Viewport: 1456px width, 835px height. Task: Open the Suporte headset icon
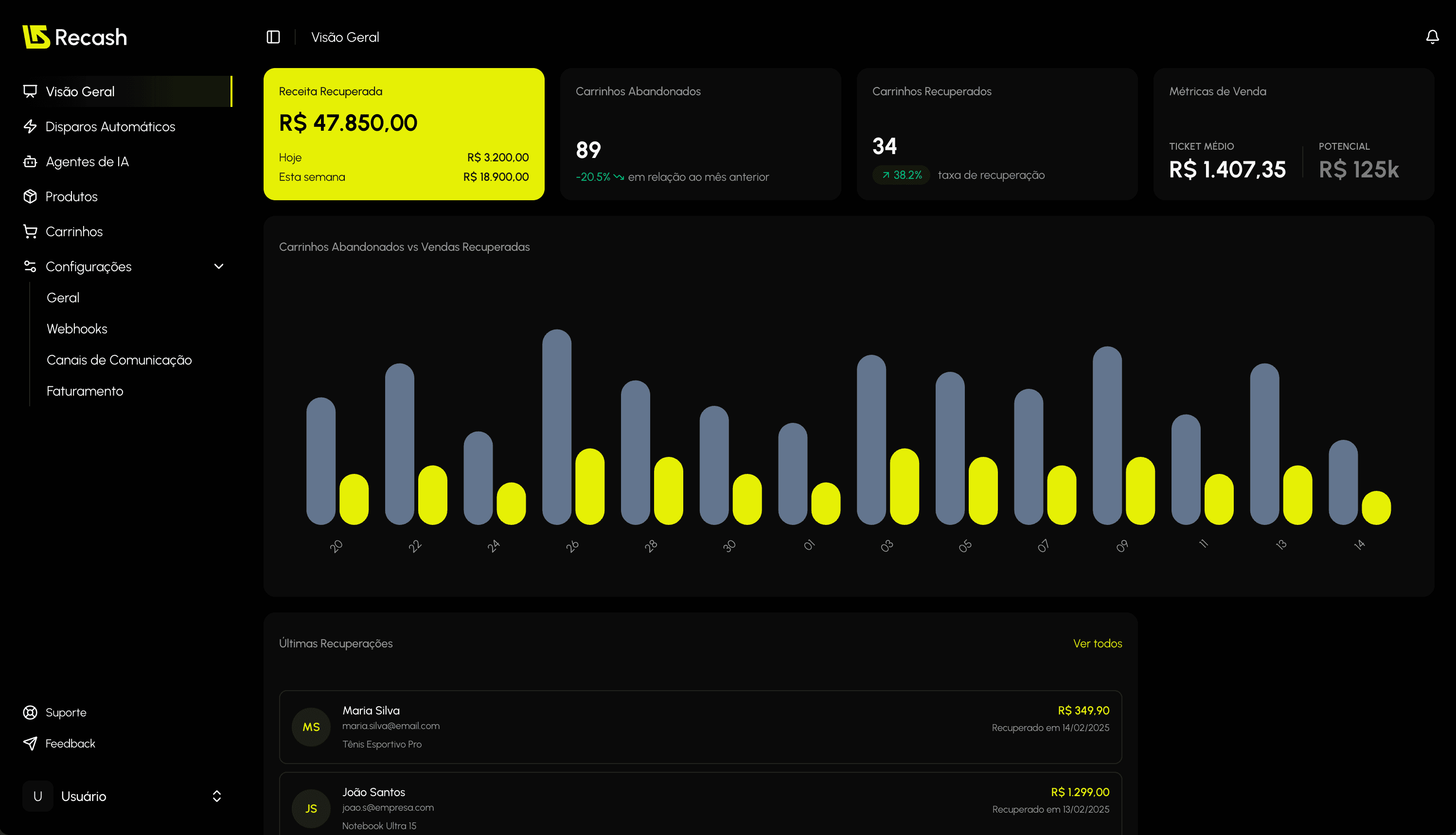tap(30, 712)
